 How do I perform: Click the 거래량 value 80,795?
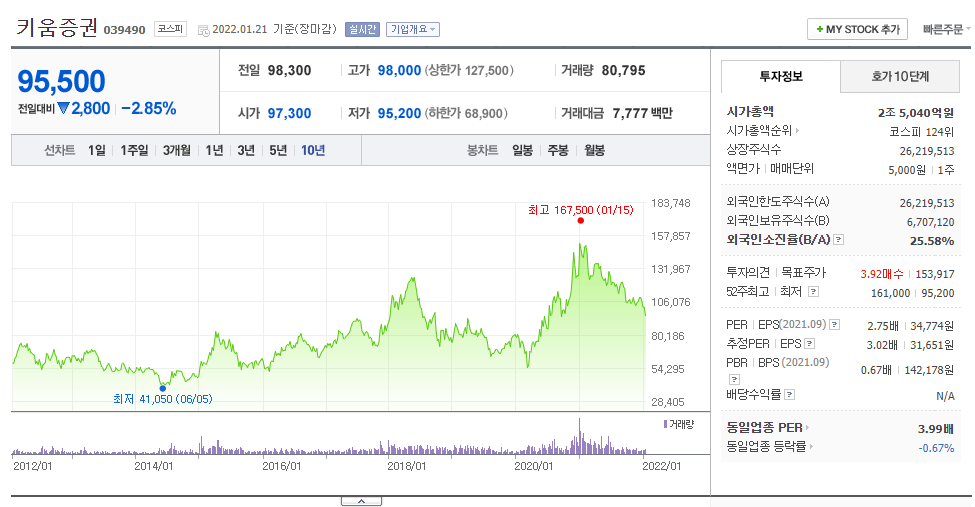coord(623,70)
